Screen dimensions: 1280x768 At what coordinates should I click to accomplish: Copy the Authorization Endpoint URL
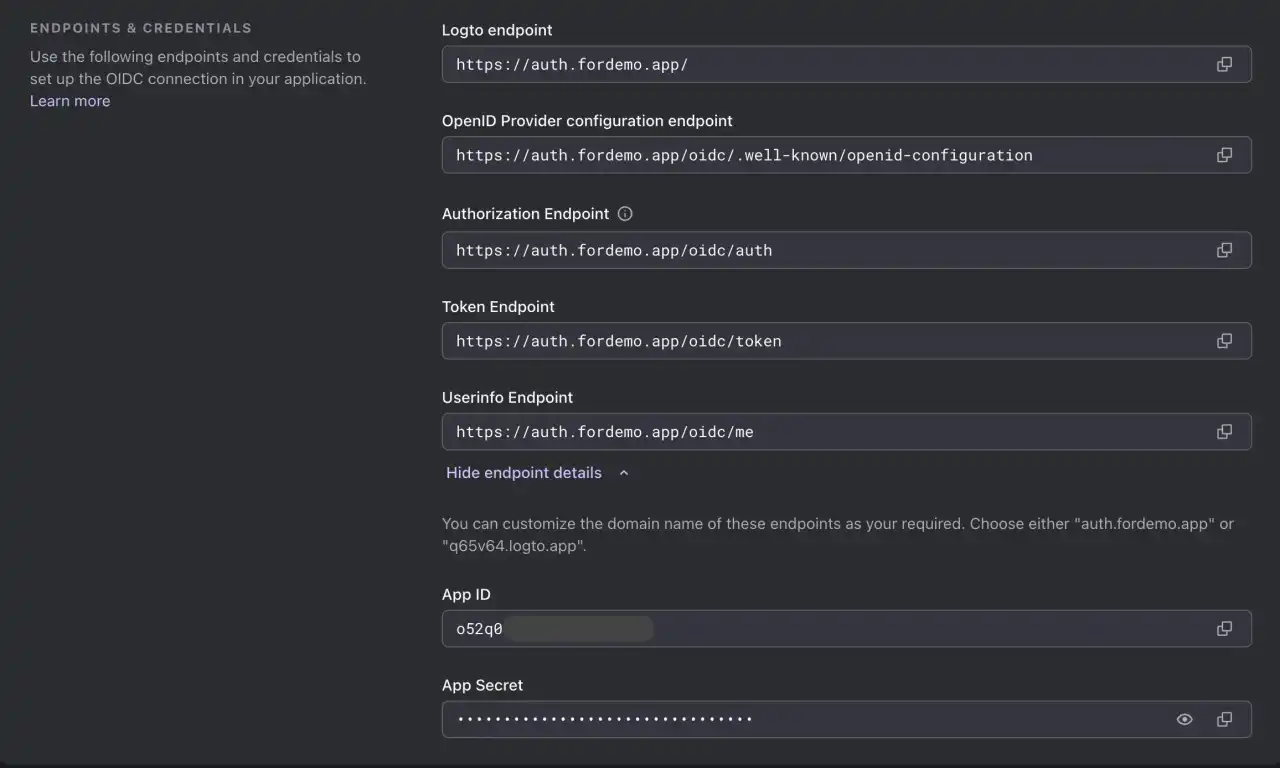tap(1224, 250)
